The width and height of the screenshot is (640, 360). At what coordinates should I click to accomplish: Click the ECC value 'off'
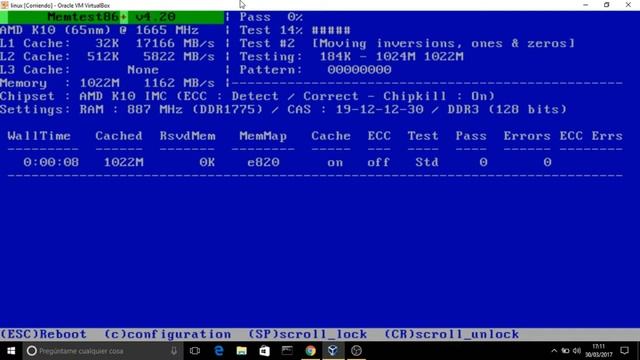coord(378,162)
